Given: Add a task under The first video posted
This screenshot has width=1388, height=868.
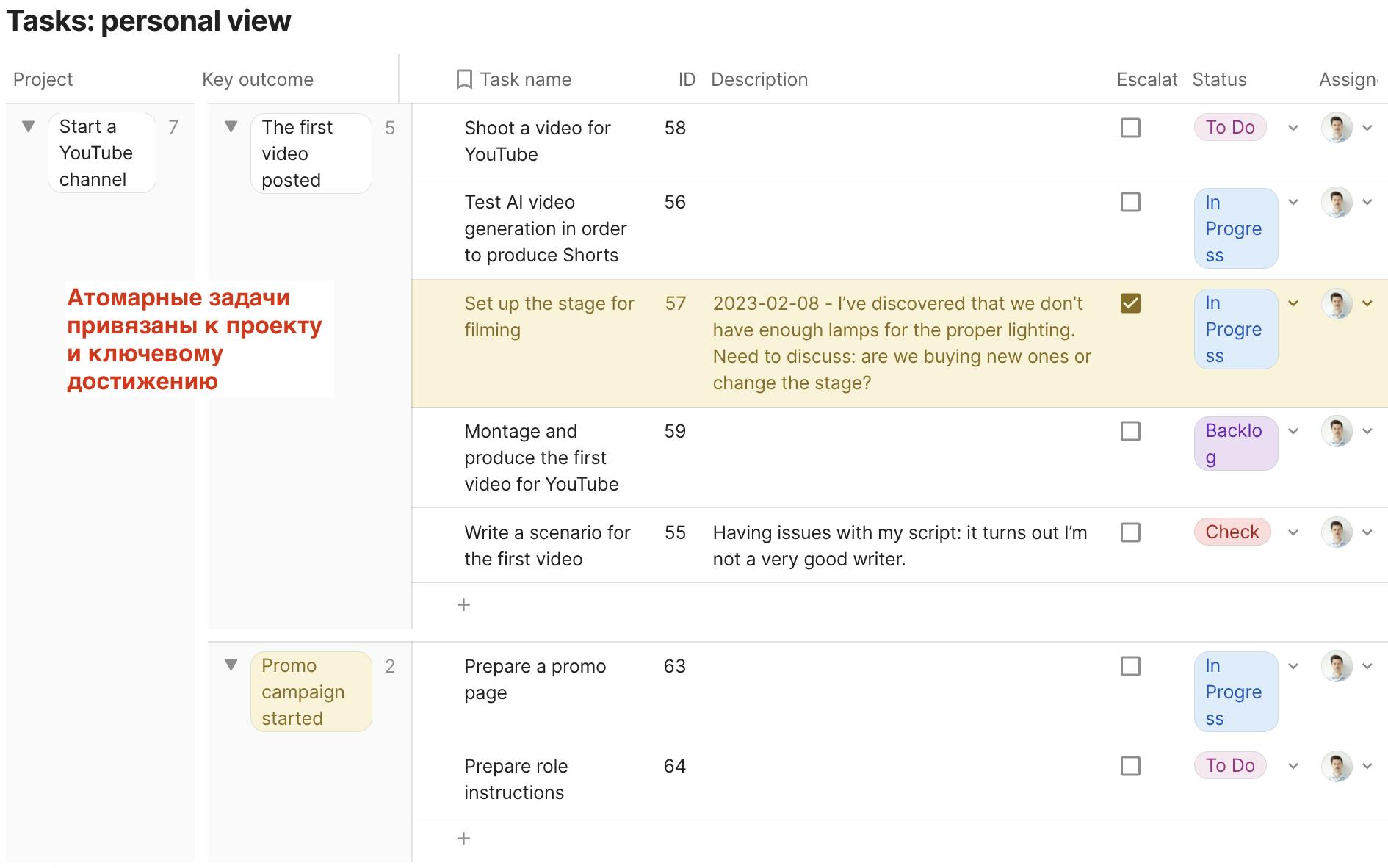Looking at the screenshot, I should point(463,605).
